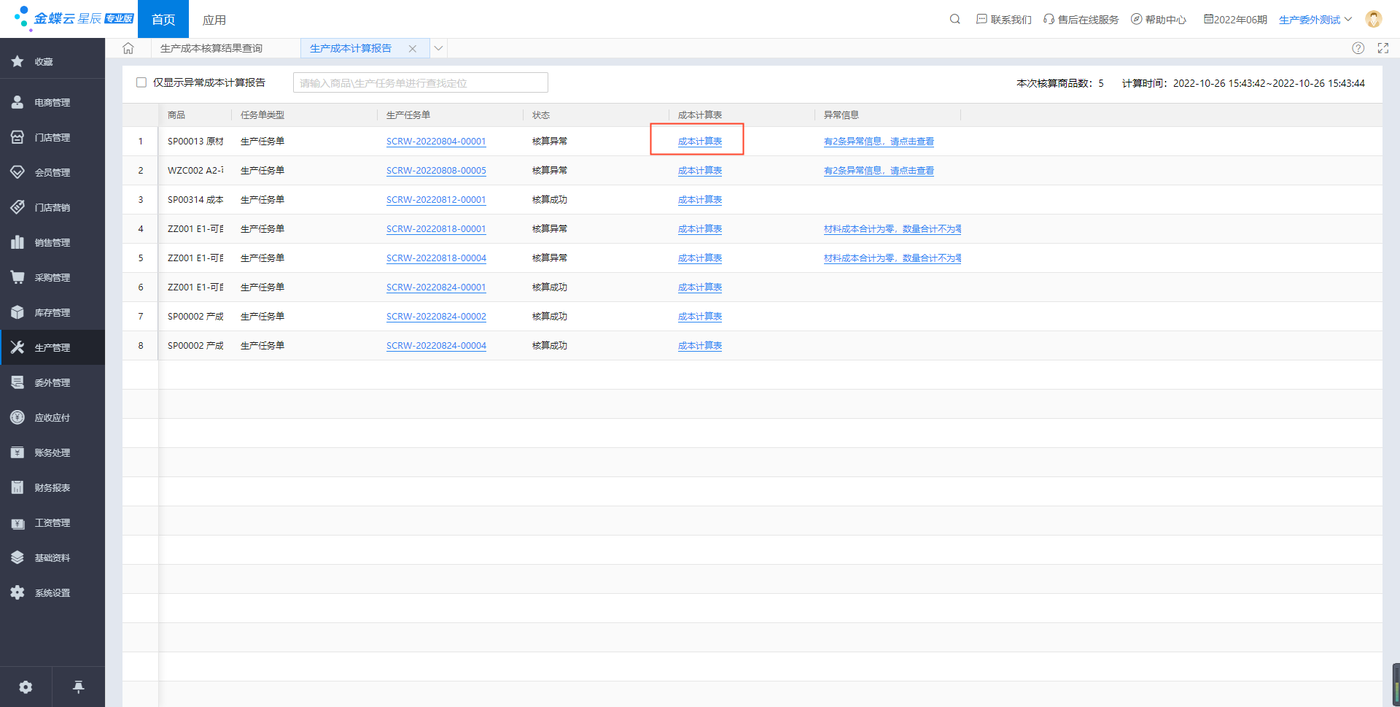
Task: Open 基础资料 in the sidebar
Action: coord(52,557)
